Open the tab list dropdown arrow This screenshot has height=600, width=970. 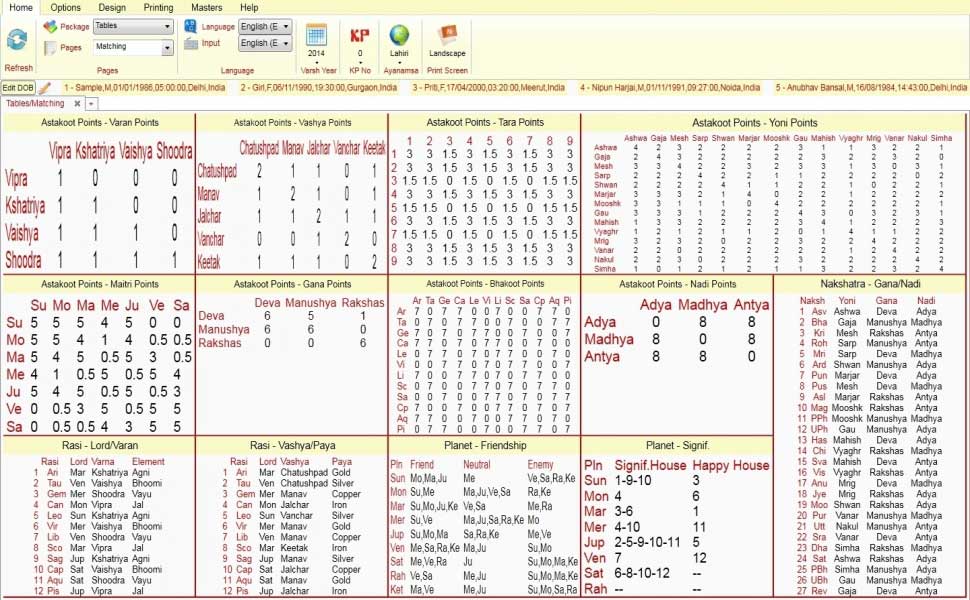(x=91, y=103)
